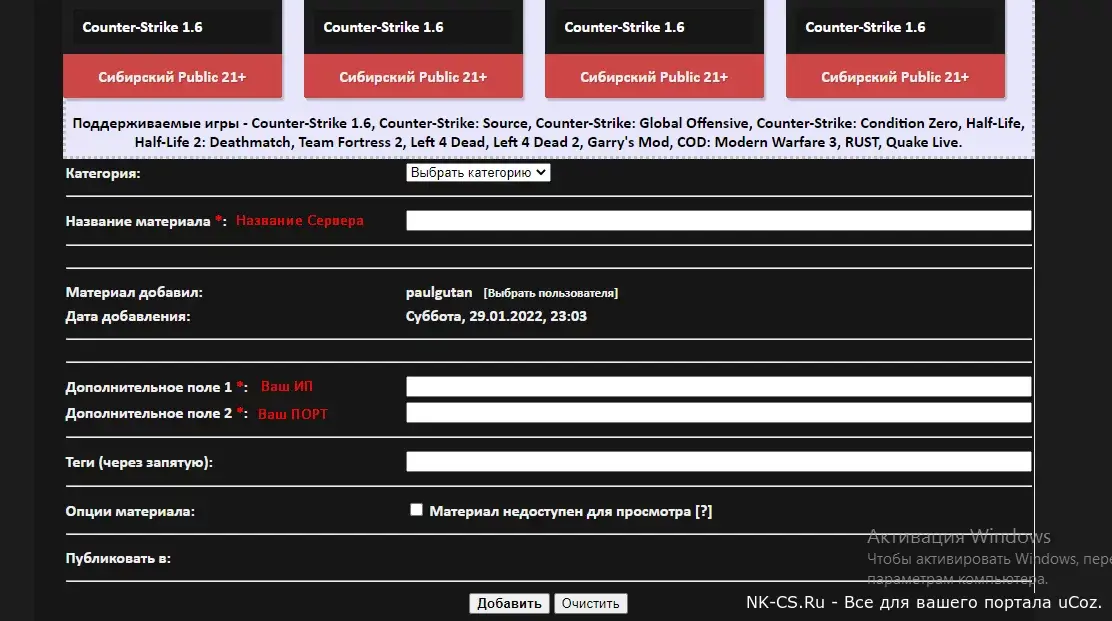Click the footer text 'NK-CS.Ru - Все для вашего портала uCoz.'

924,603
